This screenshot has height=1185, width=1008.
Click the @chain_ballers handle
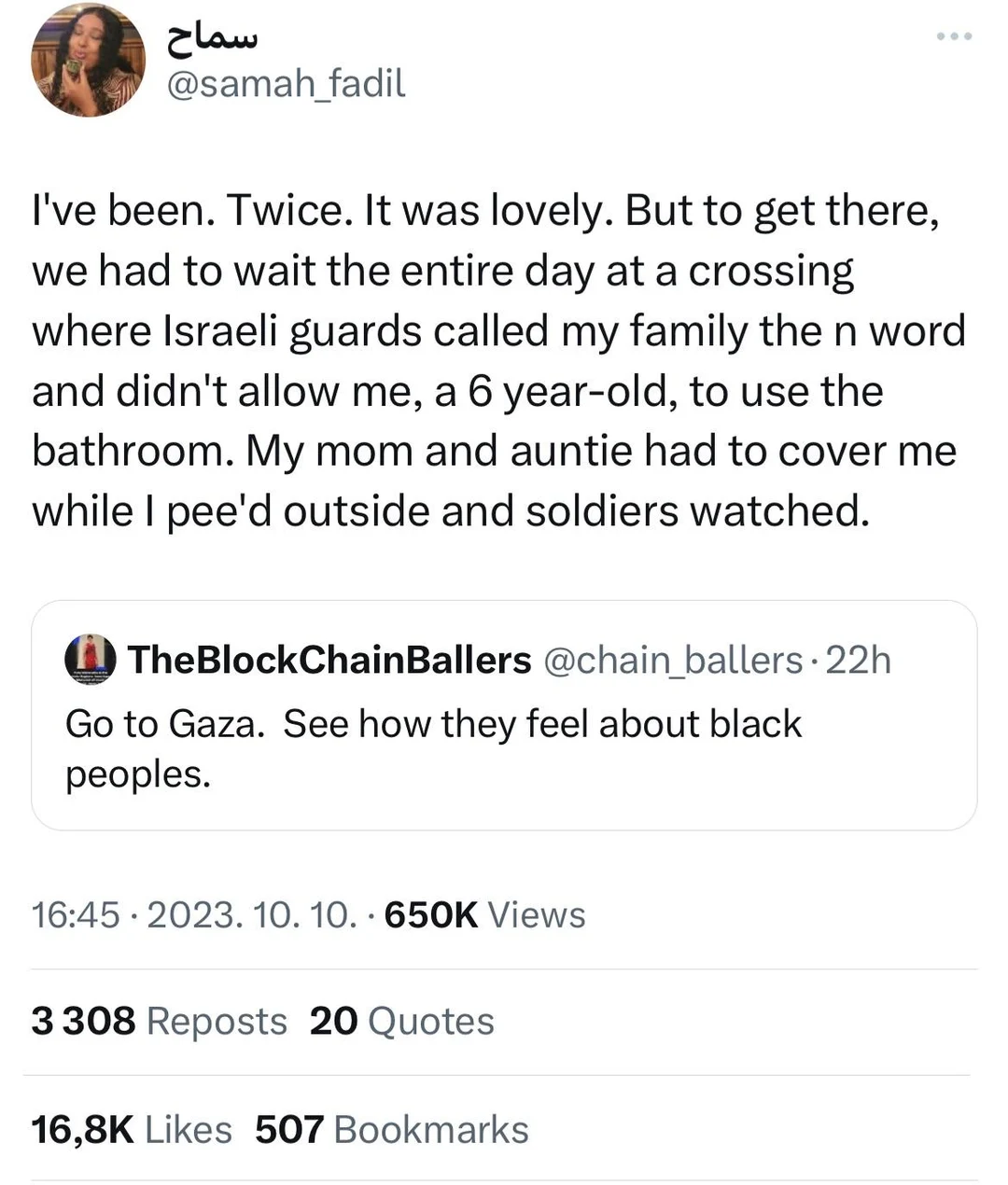[x=672, y=660]
